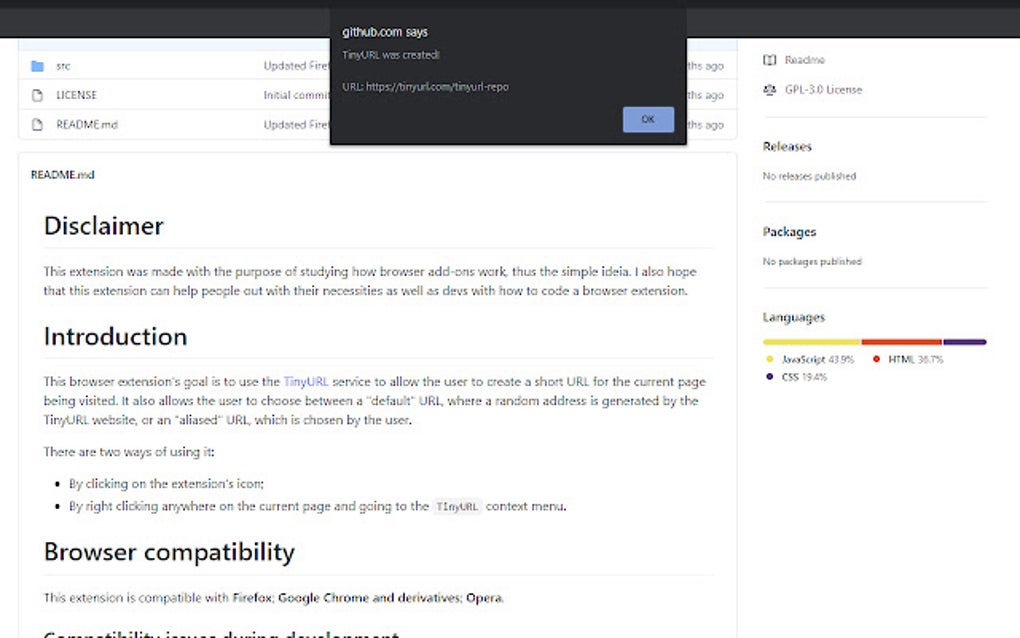Click the JavaScript segment of the language bar
The image size is (1020, 638).
tap(810, 340)
